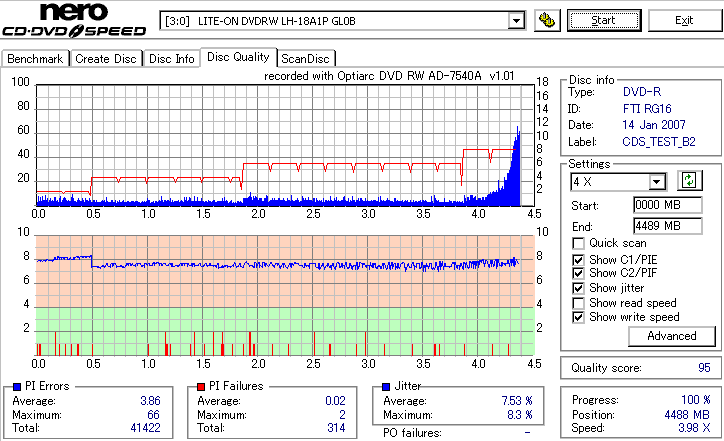724x441 pixels.
Task: Disable the Show write speed checkbox
Action: [x=578, y=317]
